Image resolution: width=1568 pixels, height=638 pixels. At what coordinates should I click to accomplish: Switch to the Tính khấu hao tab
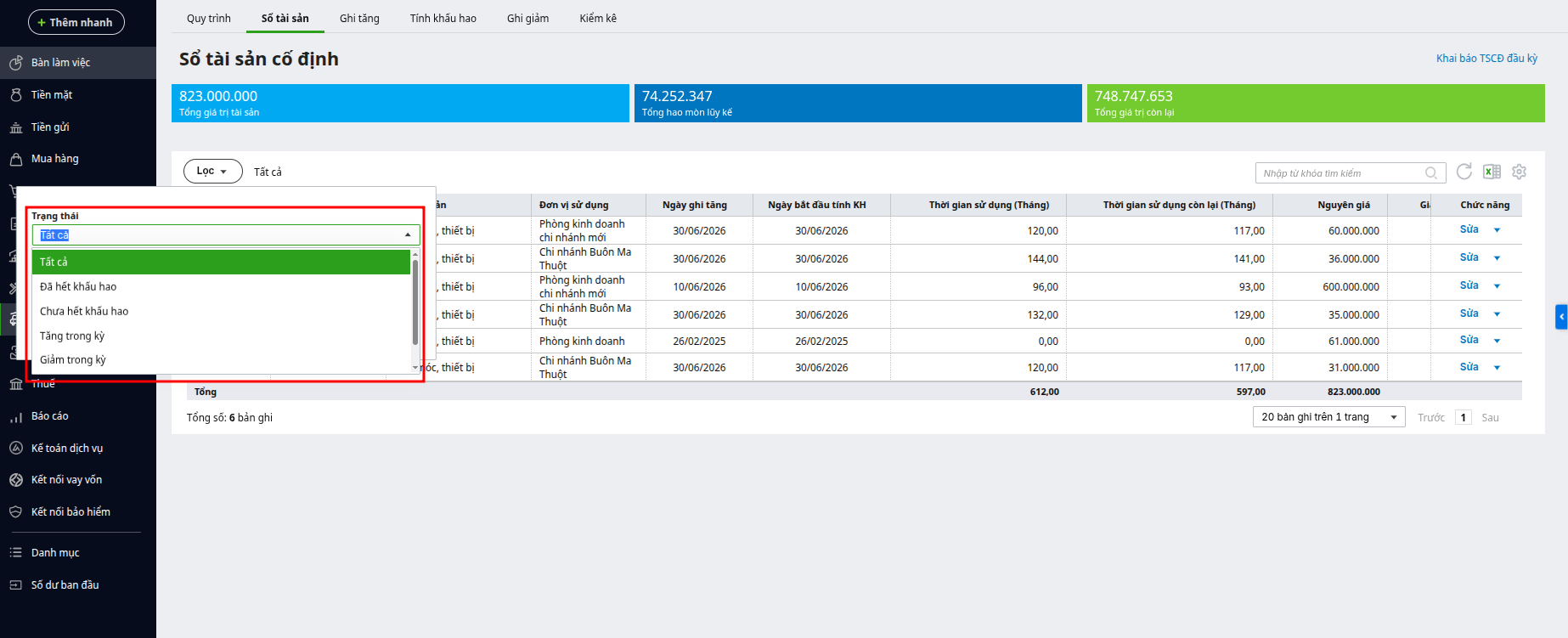pyautogui.click(x=443, y=18)
